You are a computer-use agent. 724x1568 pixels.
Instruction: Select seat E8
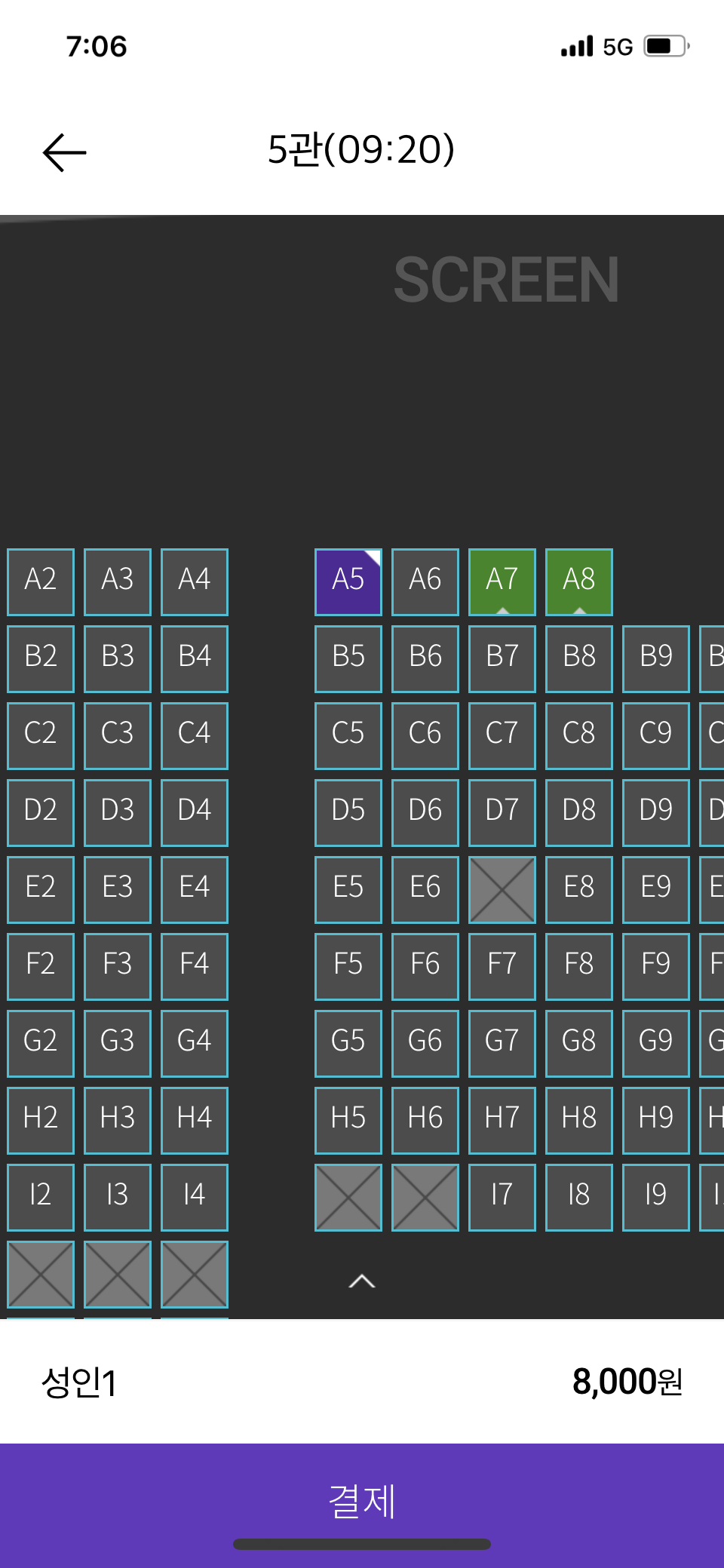pyautogui.click(x=579, y=890)
